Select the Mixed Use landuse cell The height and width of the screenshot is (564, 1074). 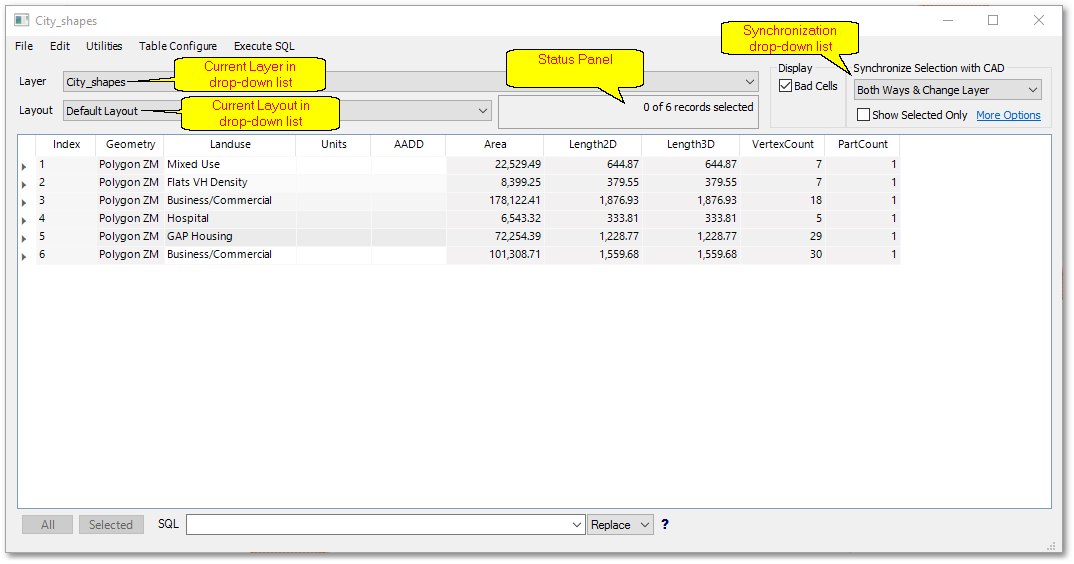(230, 164)
